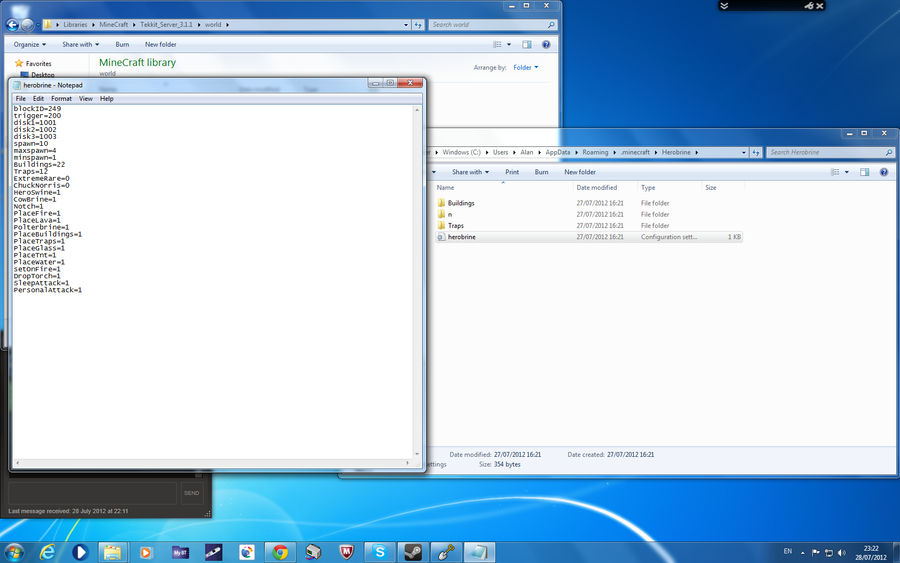900x563 pixels.
Task: Open the Windows Start menu
Action: [x=14, y=552]
